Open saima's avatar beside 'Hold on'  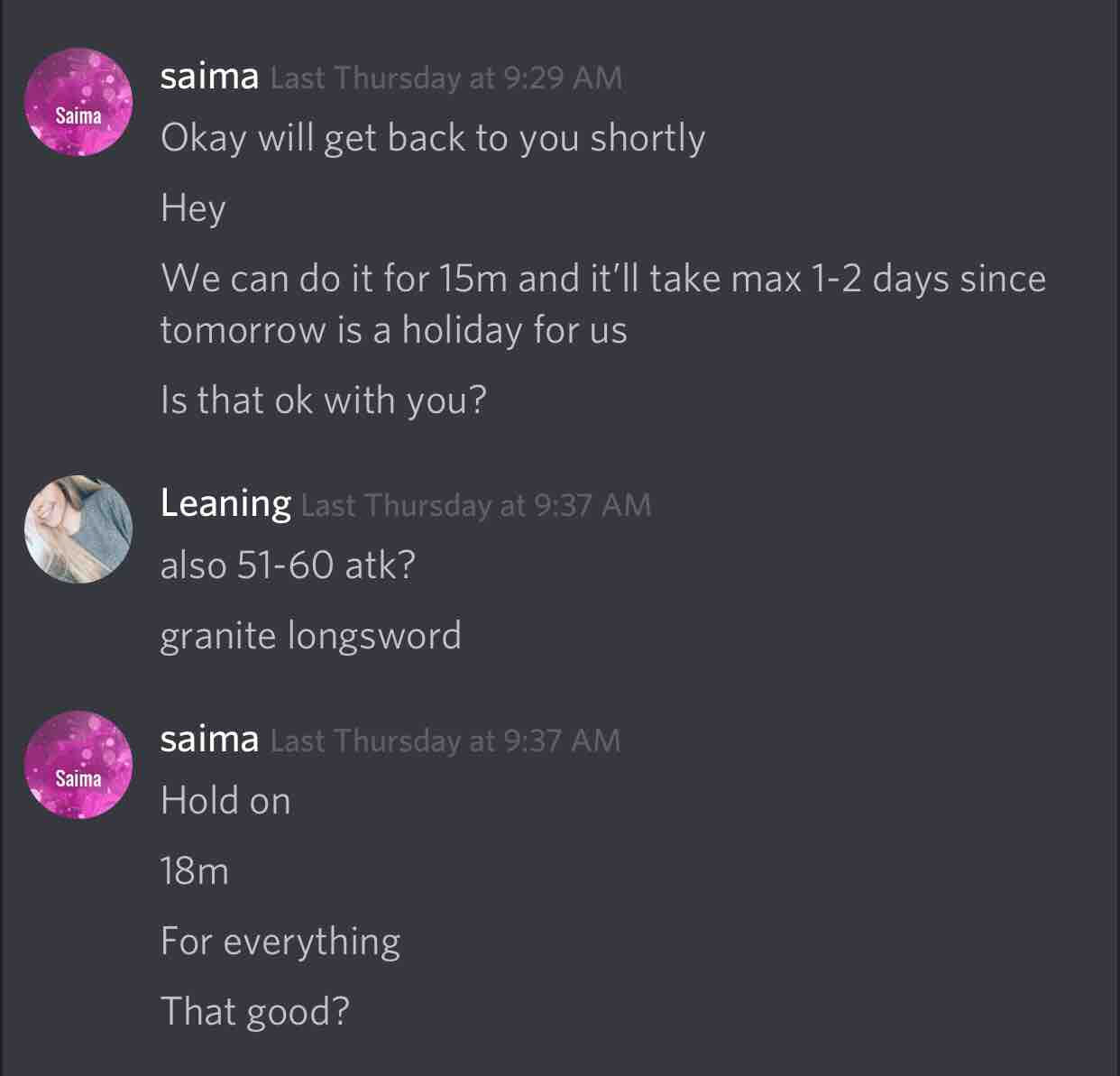[x=78, y=765]
